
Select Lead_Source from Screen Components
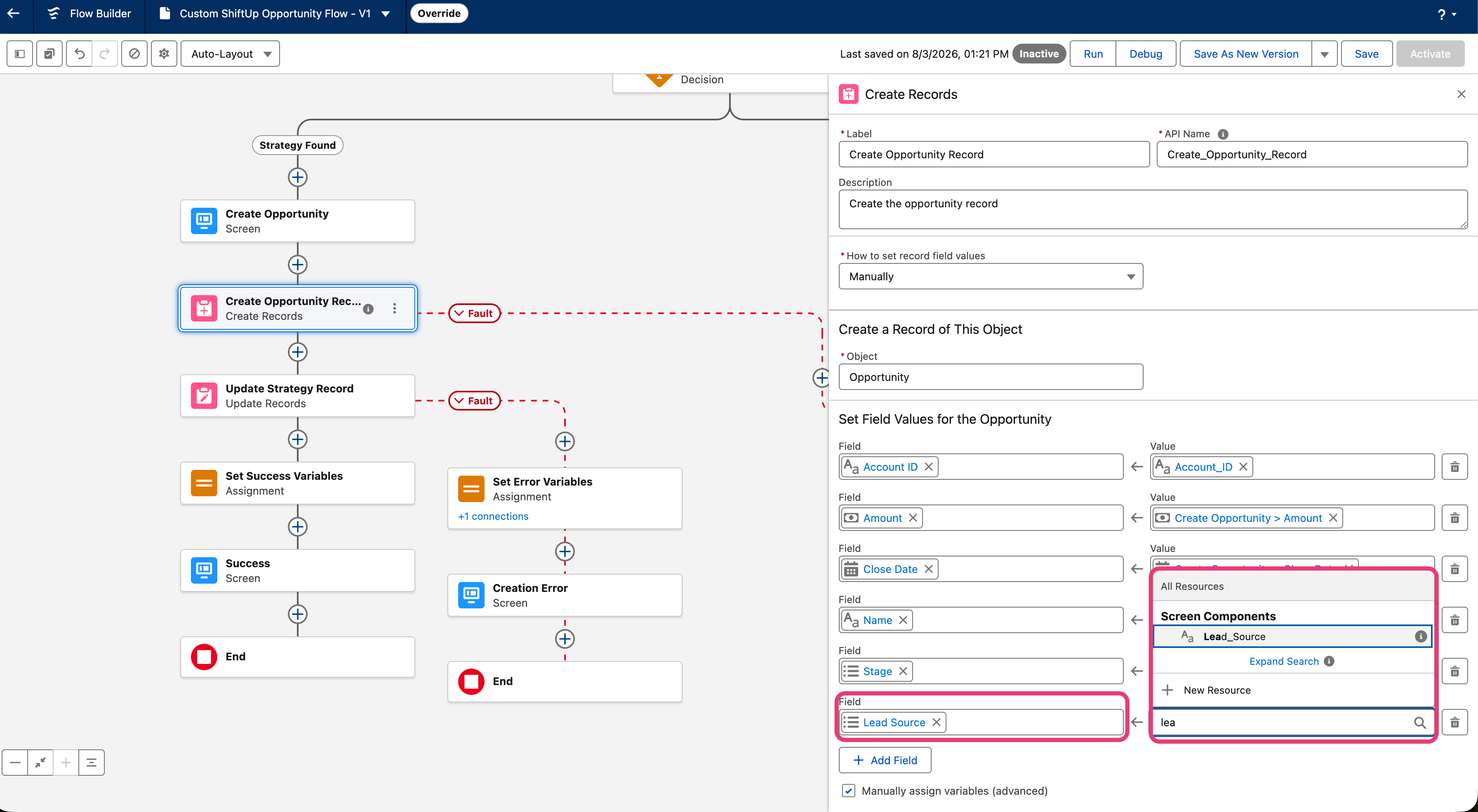click(x=1292, y=636)
